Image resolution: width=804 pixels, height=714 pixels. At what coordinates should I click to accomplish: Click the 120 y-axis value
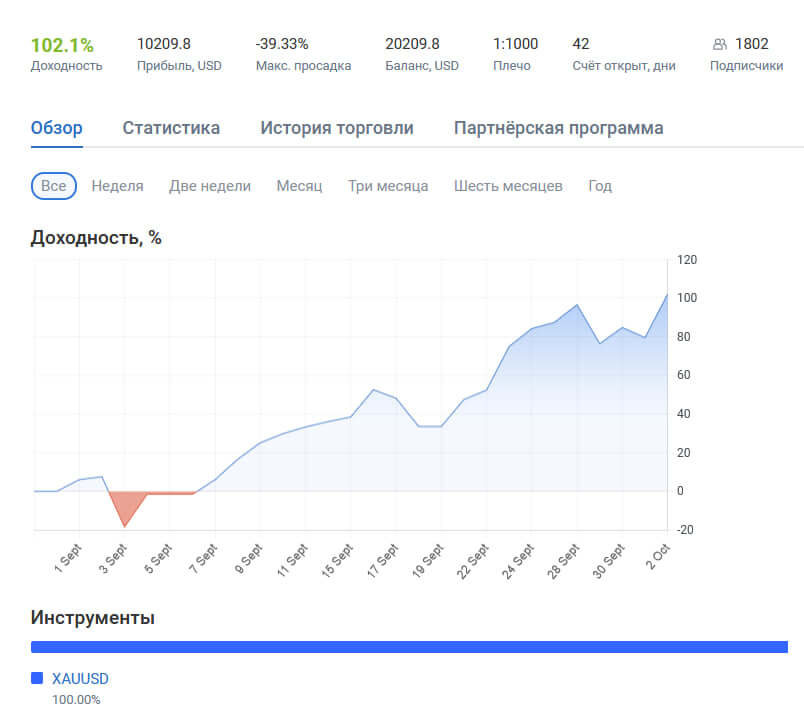point(687,260)
